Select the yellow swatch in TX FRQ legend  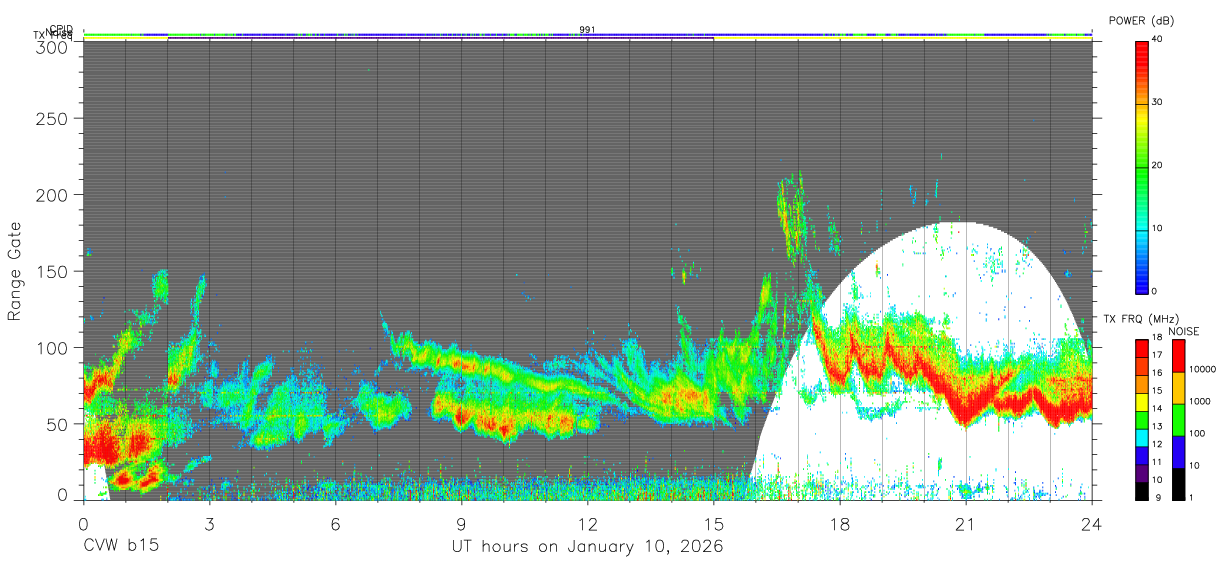click(1141, 401)
